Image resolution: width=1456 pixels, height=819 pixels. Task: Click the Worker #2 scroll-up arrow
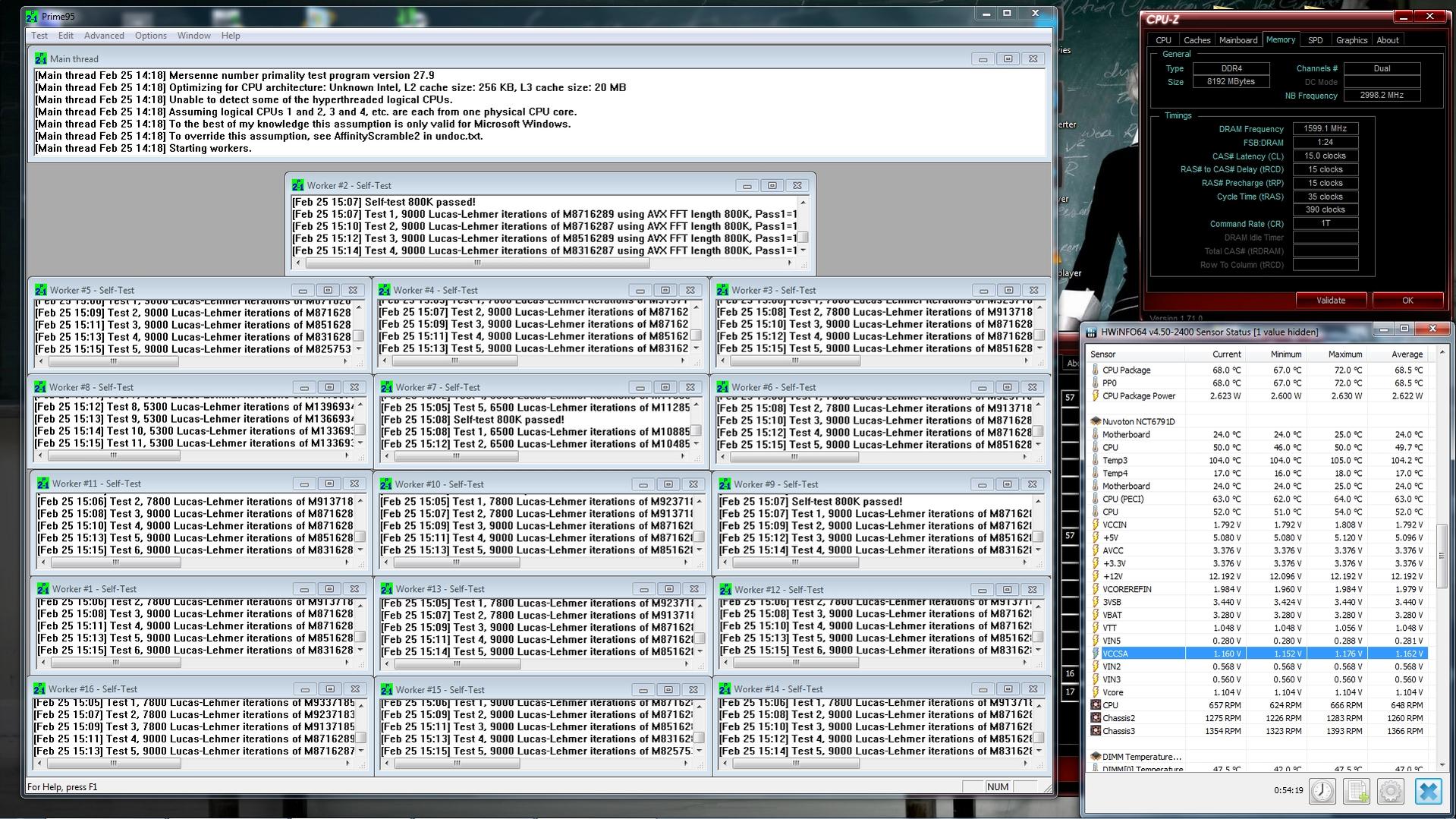(x=803, y=202)
